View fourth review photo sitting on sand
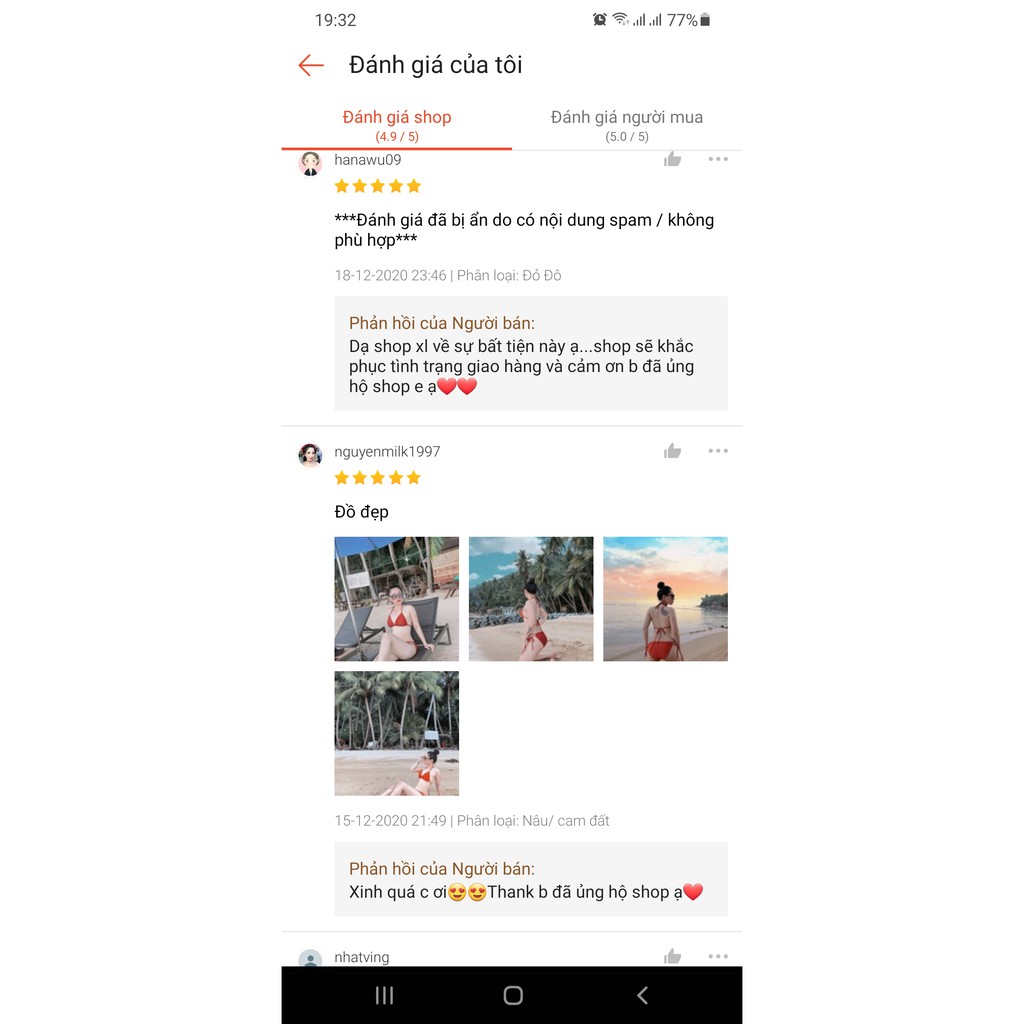Viewport: 1024px width, 1024px height. click(x=396, y=733)
